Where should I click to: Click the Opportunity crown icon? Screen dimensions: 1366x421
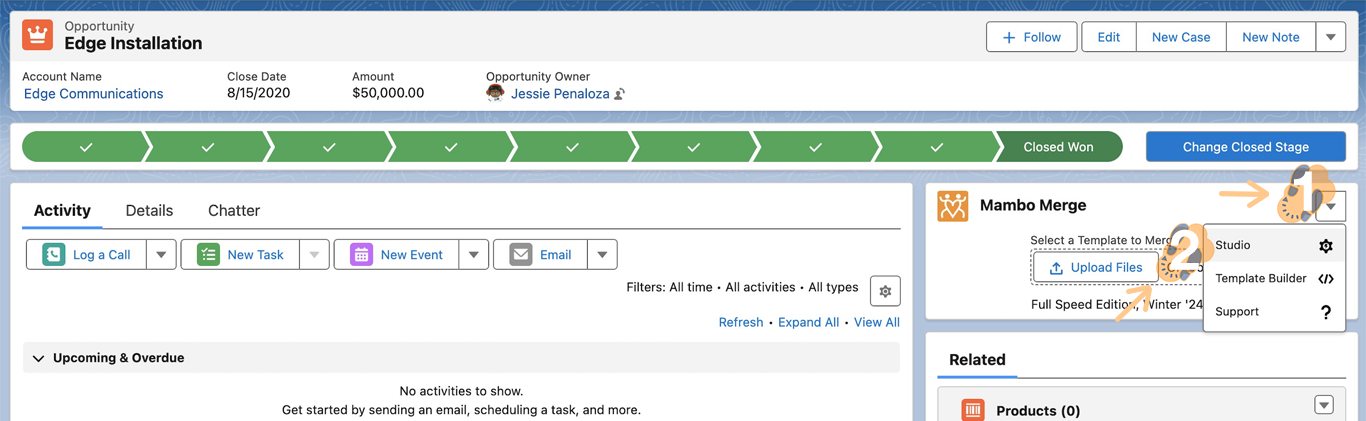click(x=38, y=35)
